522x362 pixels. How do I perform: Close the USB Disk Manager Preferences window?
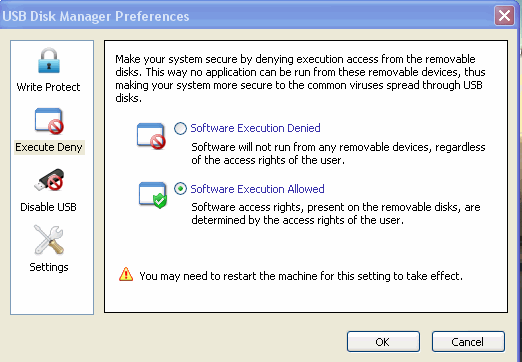504,15
